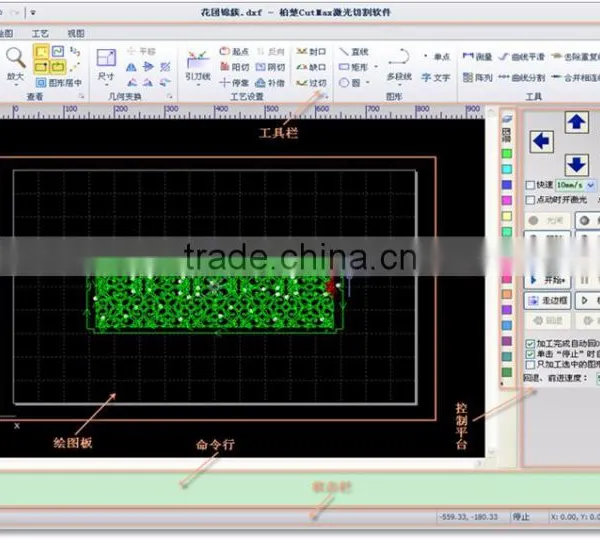Image resolution: width=600 pixels, height=539 pixels.
Task: Toggle the highlighted selection frame view icon
Action: (41, 51)
